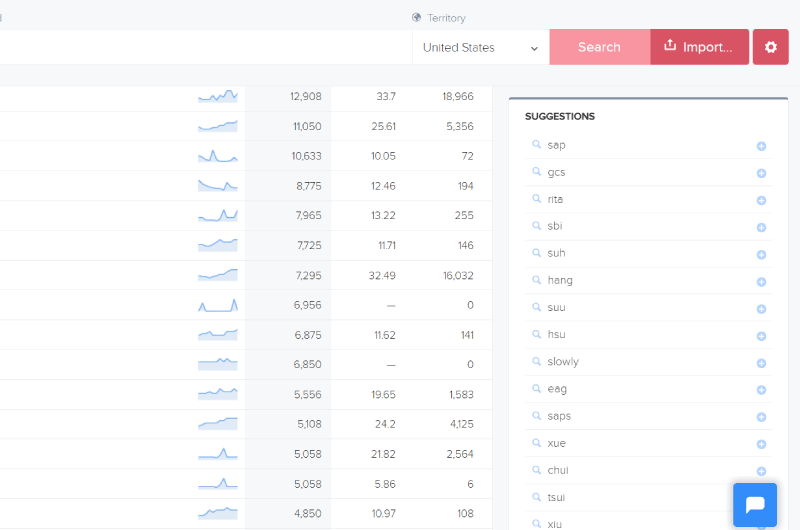800x530 pixels.
Task: Select the 'gcs' suggestion keyword
Action: pos(556,172)
